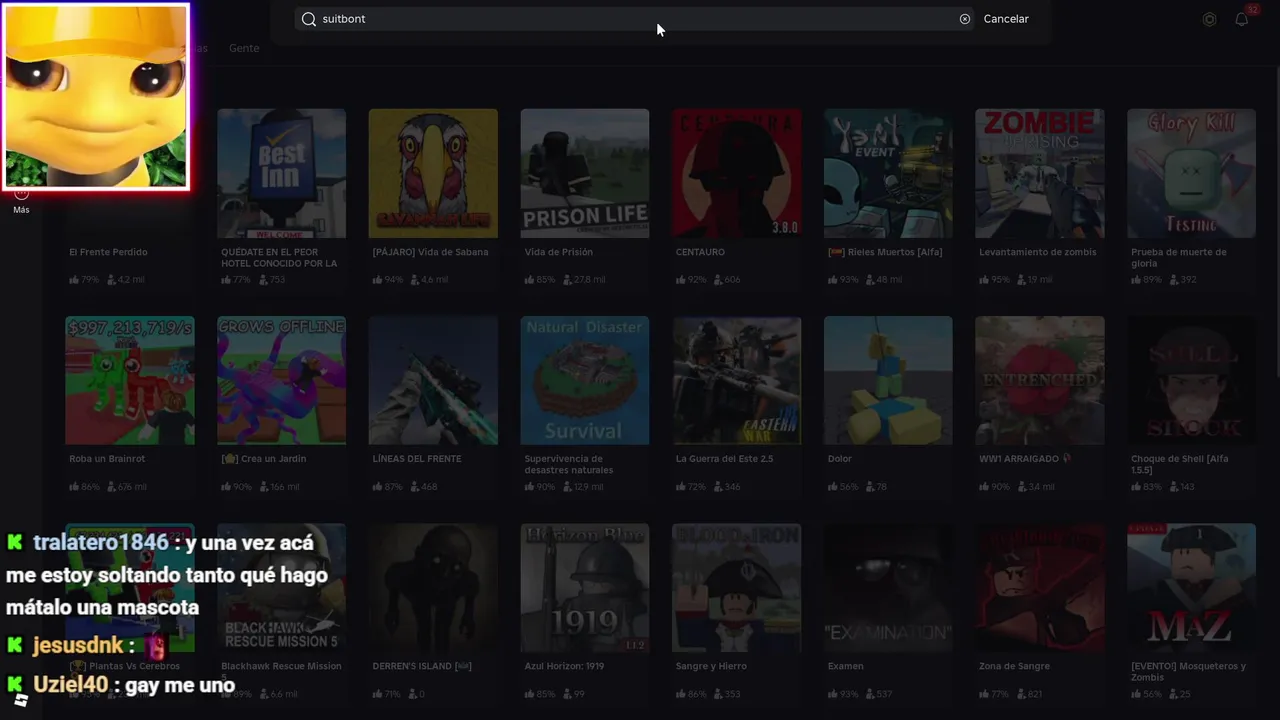This screenshot has width=1280, height=720.
Task: Open the Crea un Jardín thumbnail
Action: click(x=281, y=380)
